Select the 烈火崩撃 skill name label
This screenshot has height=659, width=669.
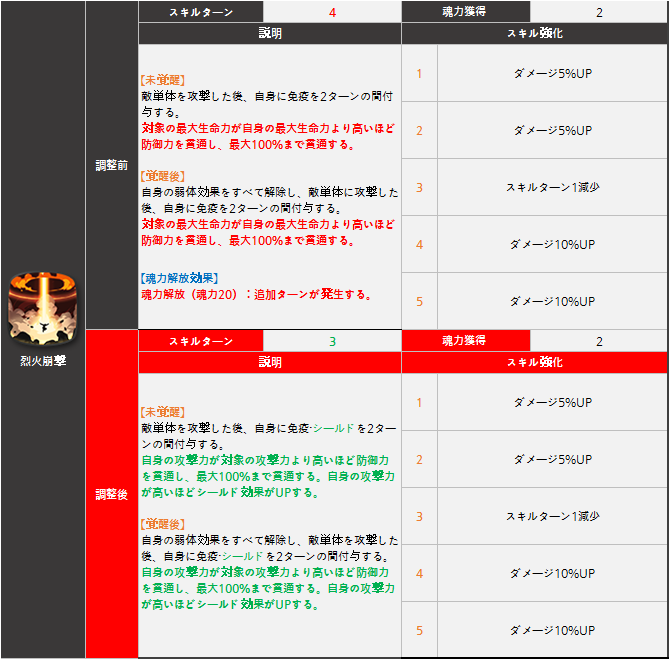click(43, 361)
